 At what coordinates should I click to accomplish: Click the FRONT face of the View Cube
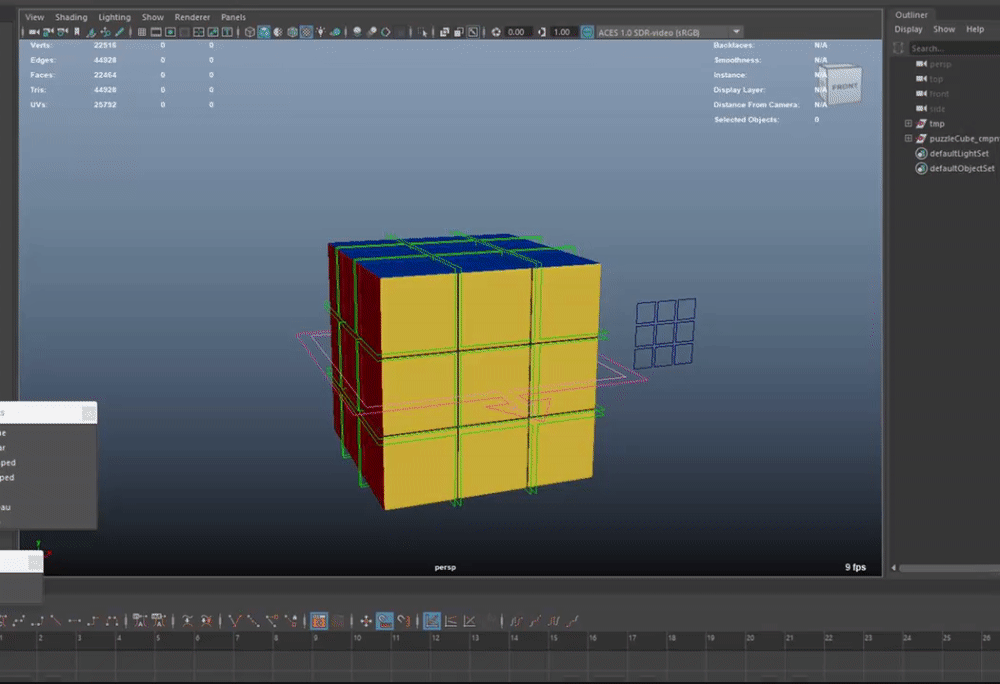(x=843, y=87)
